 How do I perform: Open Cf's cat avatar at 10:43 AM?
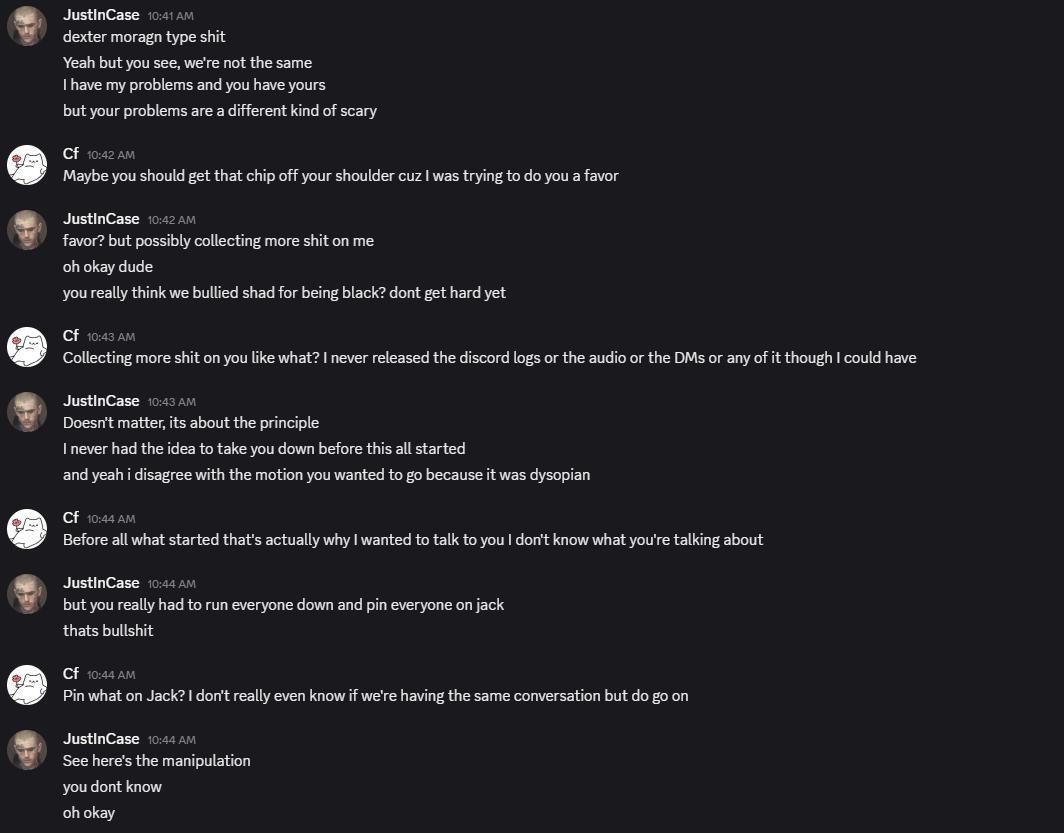point(27,347)
